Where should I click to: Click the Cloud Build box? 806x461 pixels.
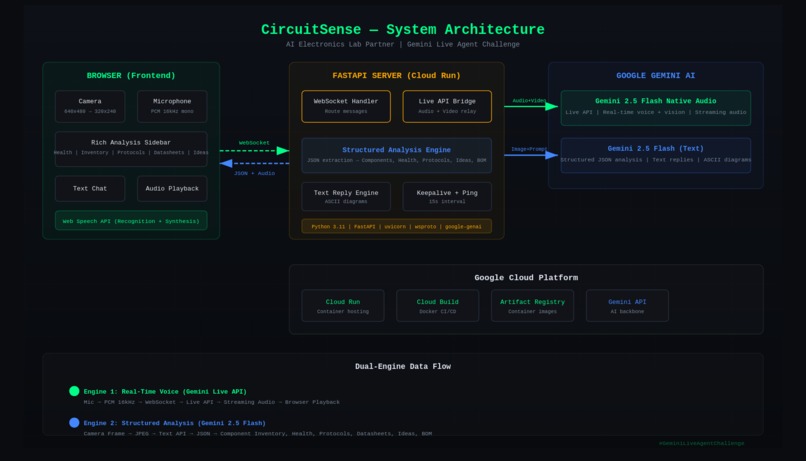pos(437,306)
